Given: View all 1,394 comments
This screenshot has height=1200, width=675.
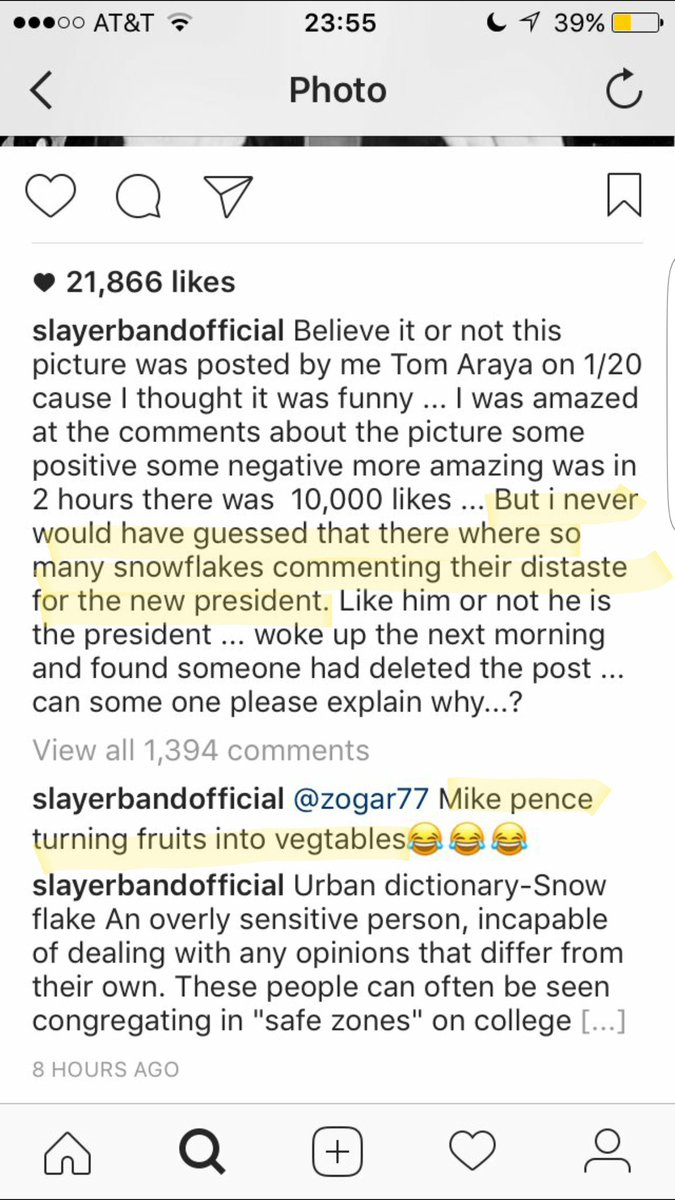Looking at the screenshot, I should pyautogui.click(x=200, y=750).
